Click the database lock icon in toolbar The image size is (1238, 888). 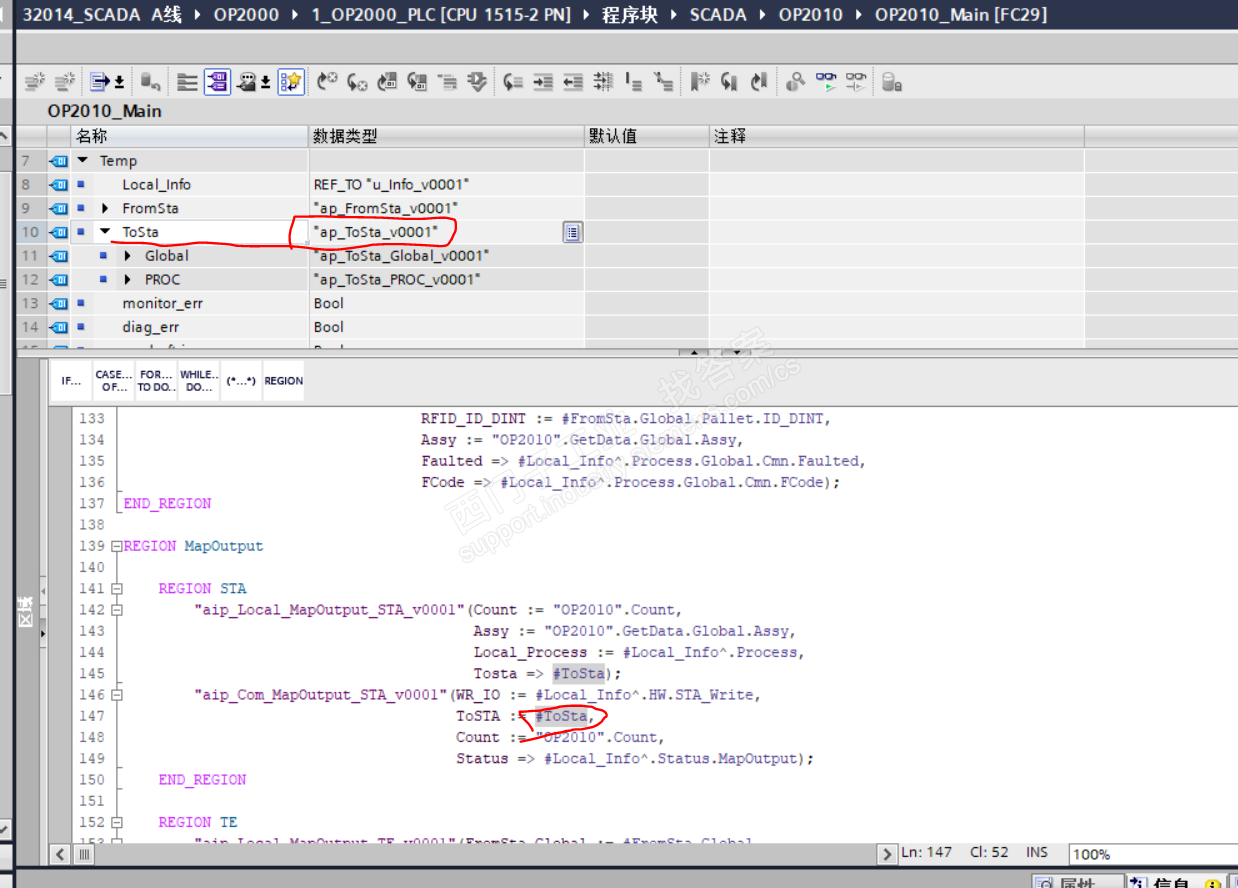point(892,82)
